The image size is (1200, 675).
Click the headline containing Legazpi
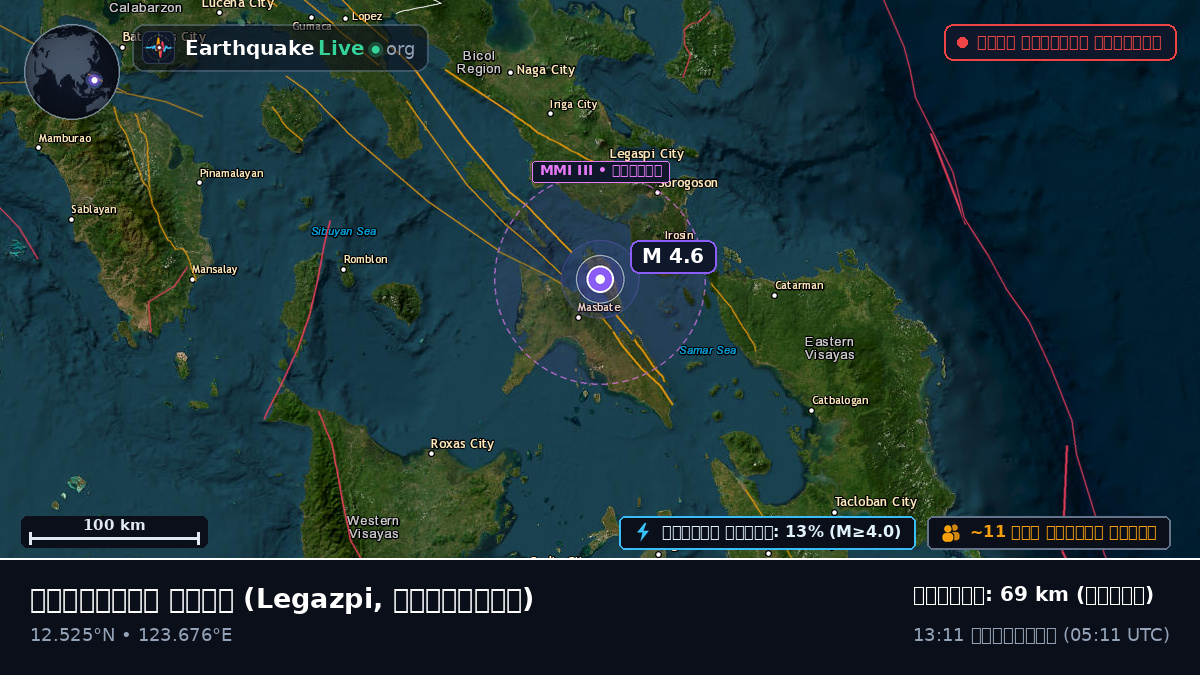[282, 599]
